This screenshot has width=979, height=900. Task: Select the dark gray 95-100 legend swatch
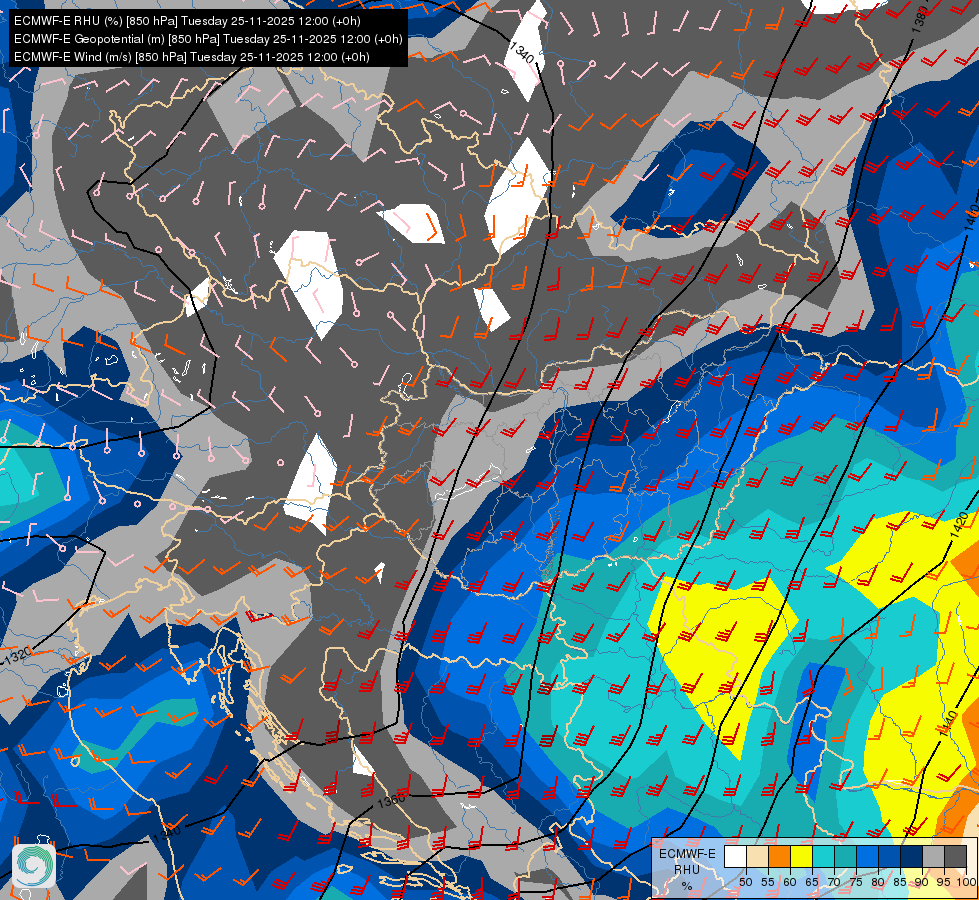click(956, 857)
